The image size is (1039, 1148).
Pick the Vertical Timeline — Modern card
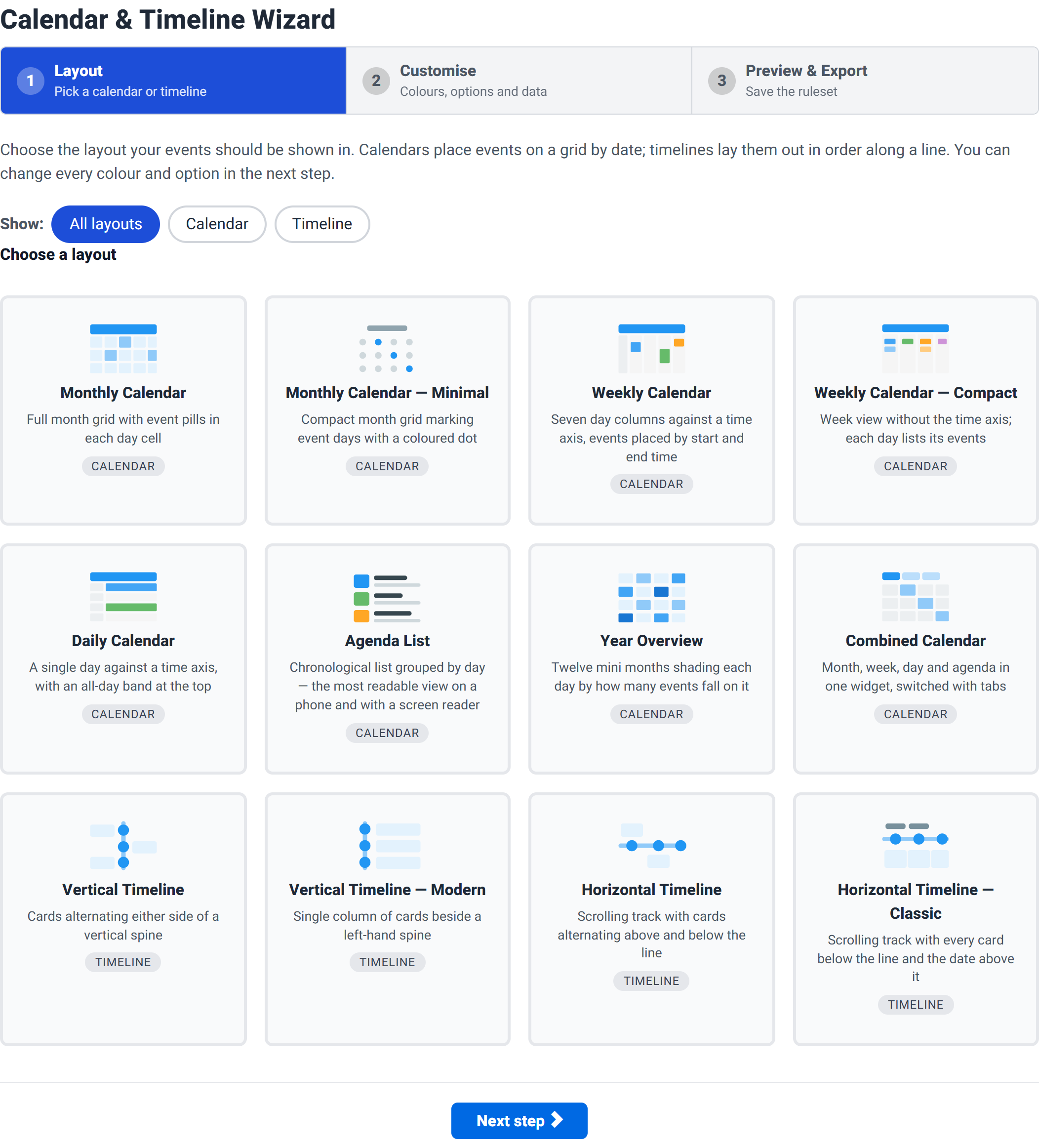click(x=387, y=918)
